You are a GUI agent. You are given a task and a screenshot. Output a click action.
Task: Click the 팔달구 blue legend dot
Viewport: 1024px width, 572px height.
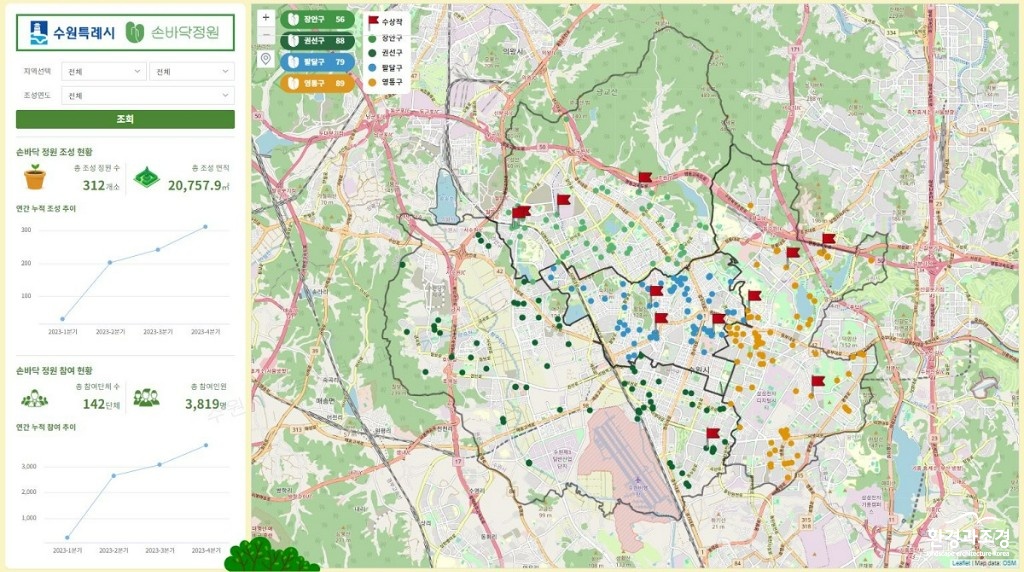pyautogui.click(x=372, y=67)
